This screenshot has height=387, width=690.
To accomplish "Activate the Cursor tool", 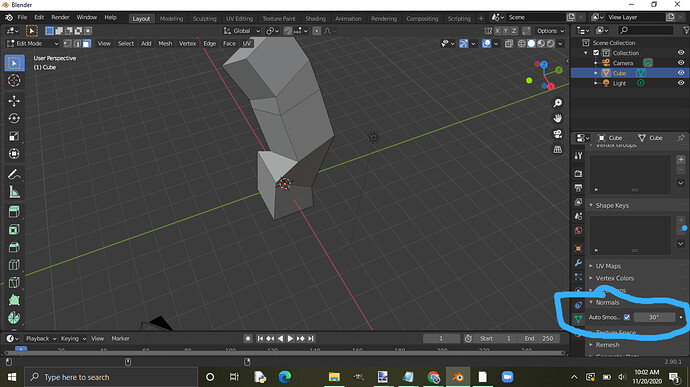I will [x=14, y=81].
